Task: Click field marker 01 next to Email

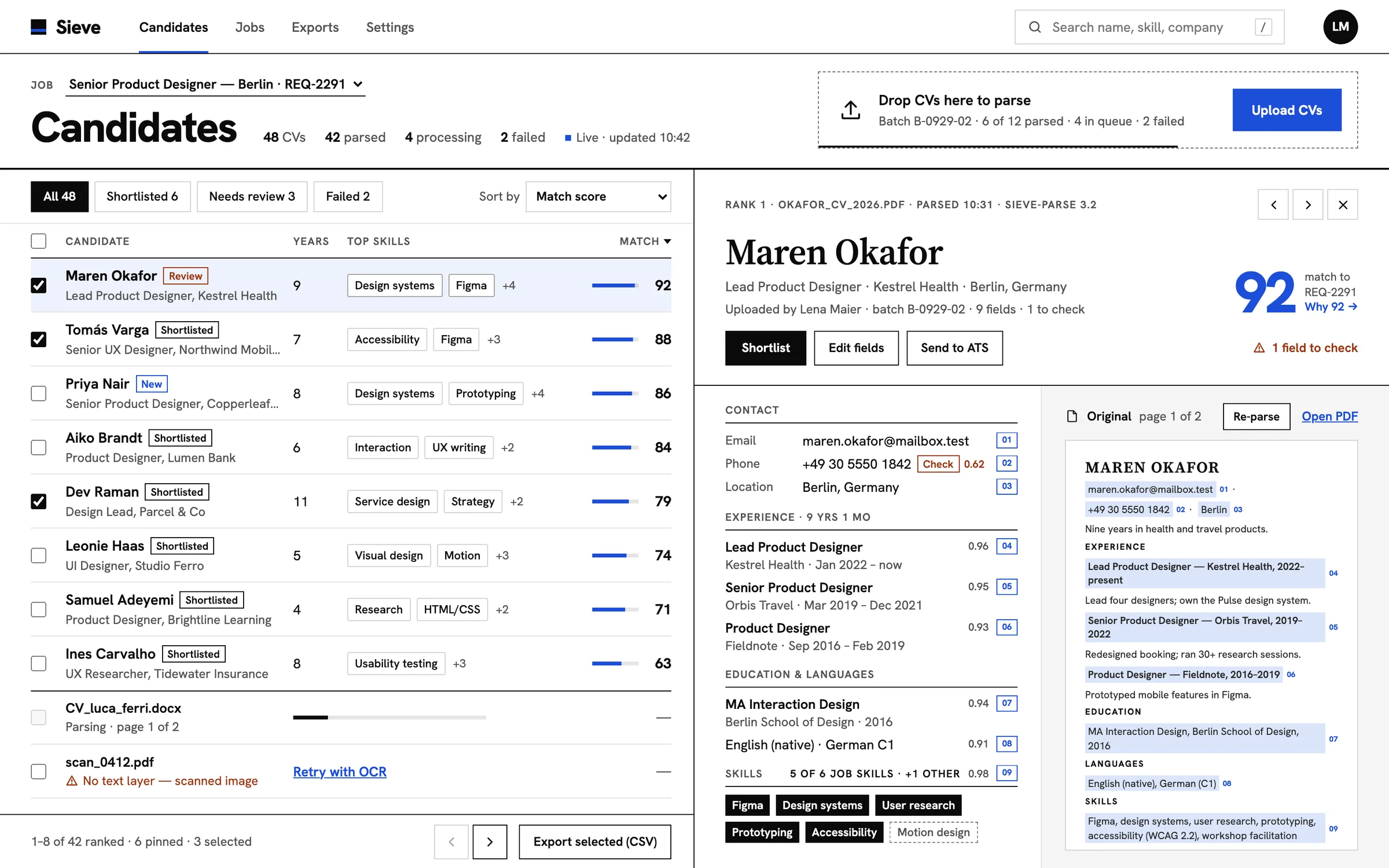Action: (1007, 440)
